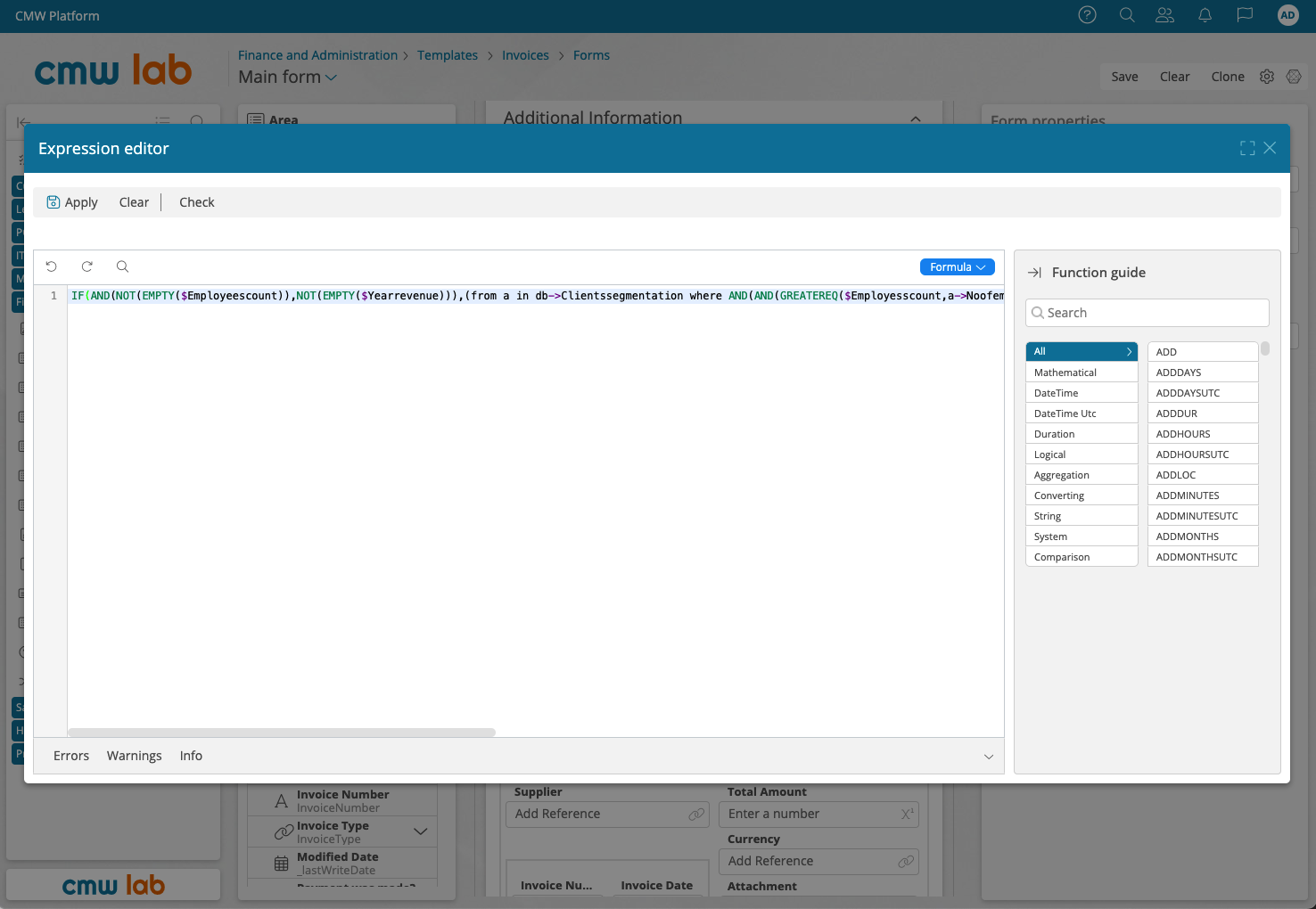Clear the main form
Viewport: 1316px width, 909px height.
click(x=1174, y=77)
